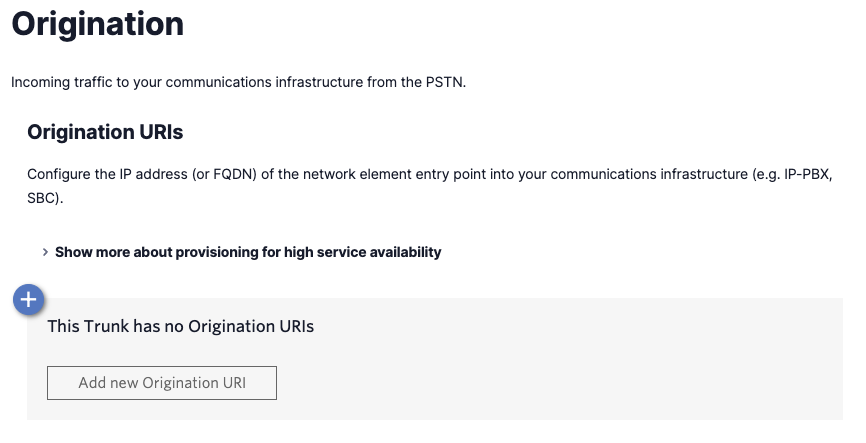
Task: Click the SBC text on second line
Action: tap(44, 198)
